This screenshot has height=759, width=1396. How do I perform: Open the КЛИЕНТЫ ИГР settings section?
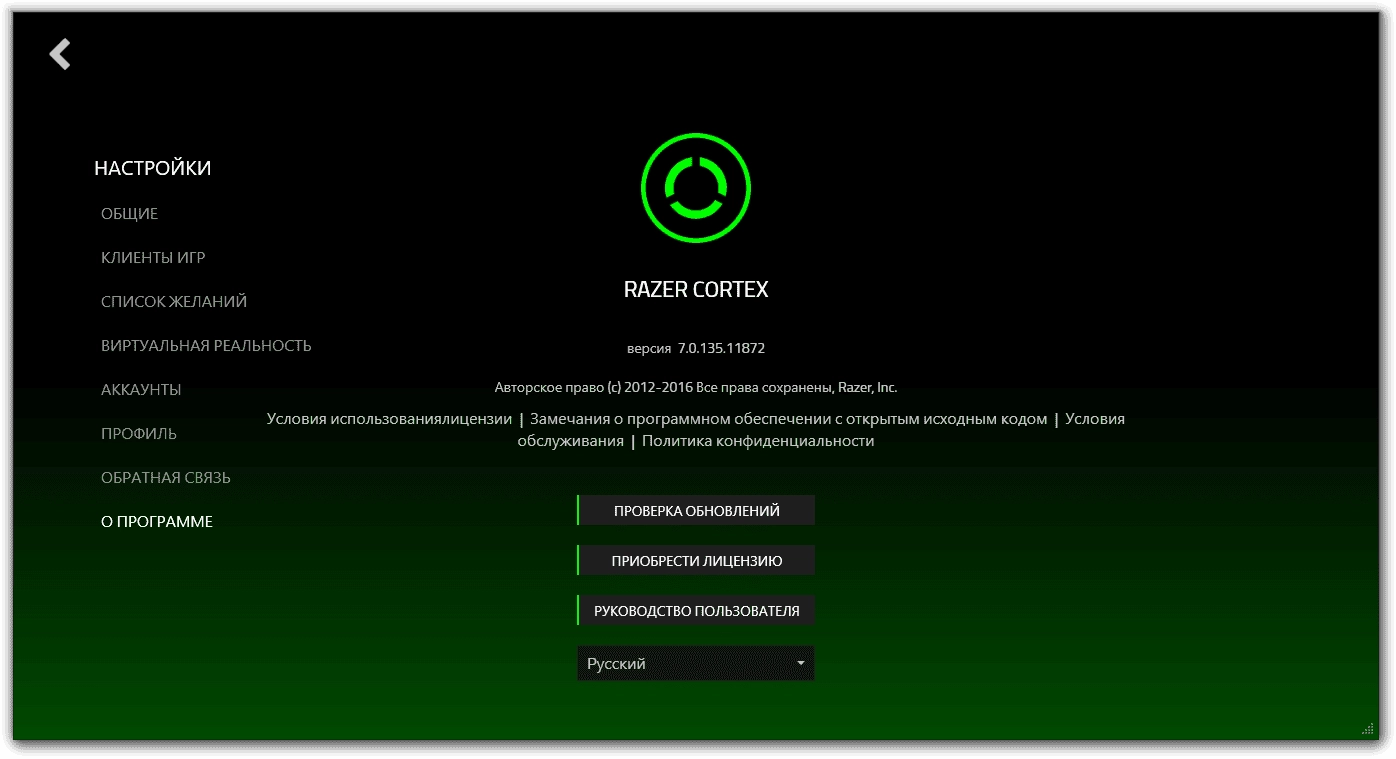[x=153, y=258]
